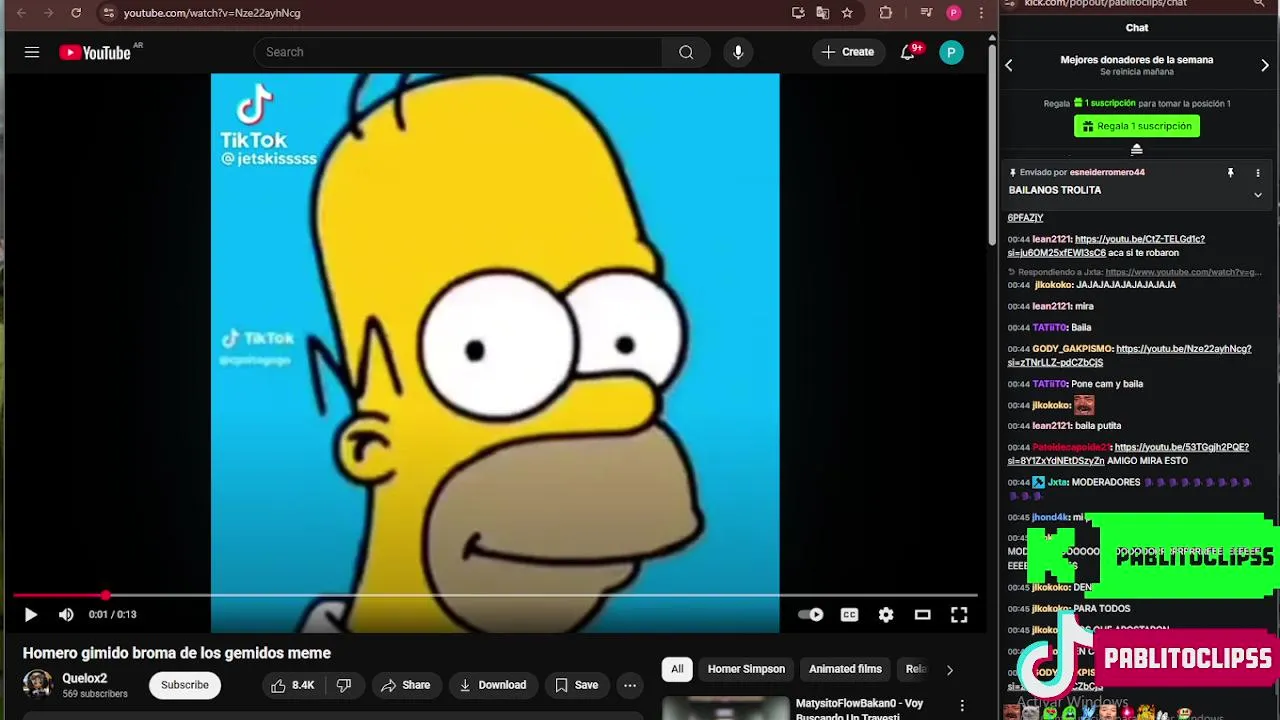Collapse the pinned BAILANOS TROLITA message
Image resolution: width=1280 pixels, height=720 pixels.
click(1258, 195)
